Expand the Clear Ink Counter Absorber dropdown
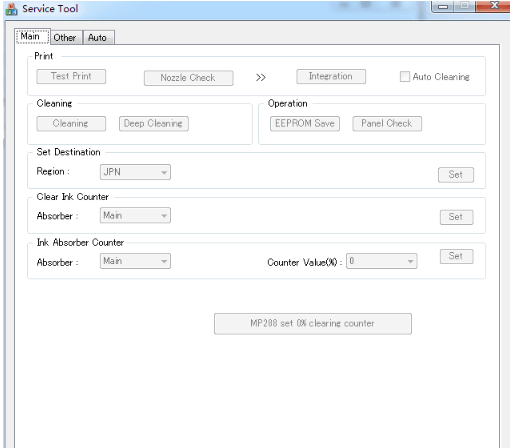Screen dimensions: 510x448 click(135, 215)
